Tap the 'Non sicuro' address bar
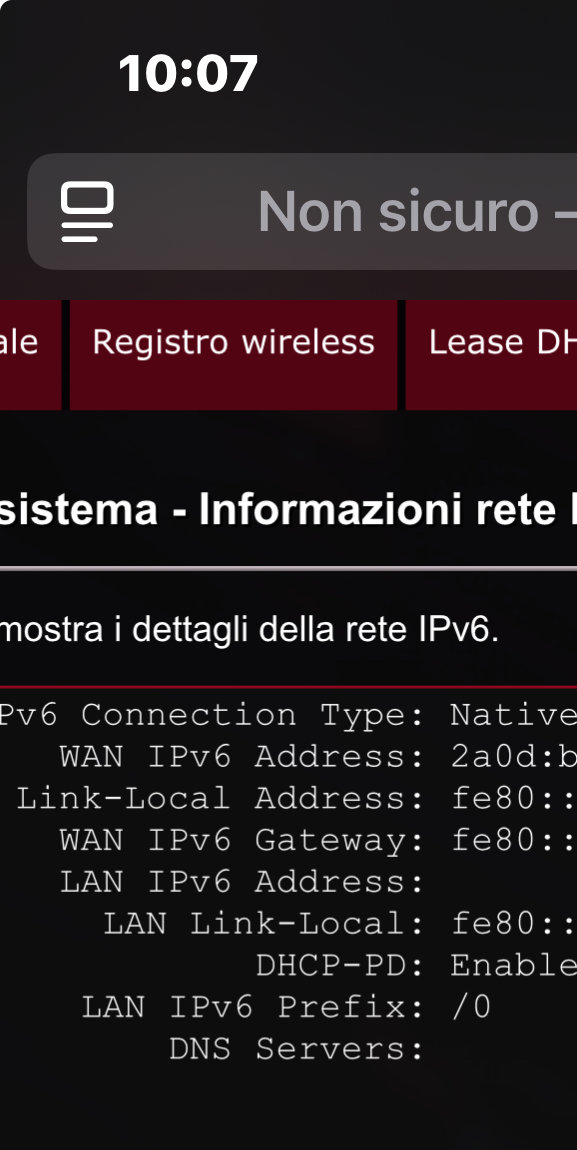The image size is (577, 1150). click(302, 211)
